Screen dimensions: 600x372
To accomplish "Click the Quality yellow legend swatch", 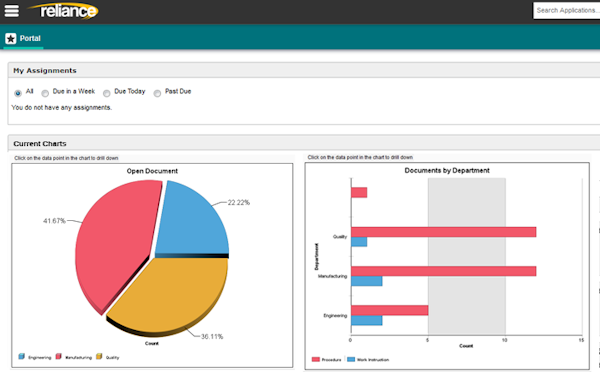I will click(x=99, y=357).
